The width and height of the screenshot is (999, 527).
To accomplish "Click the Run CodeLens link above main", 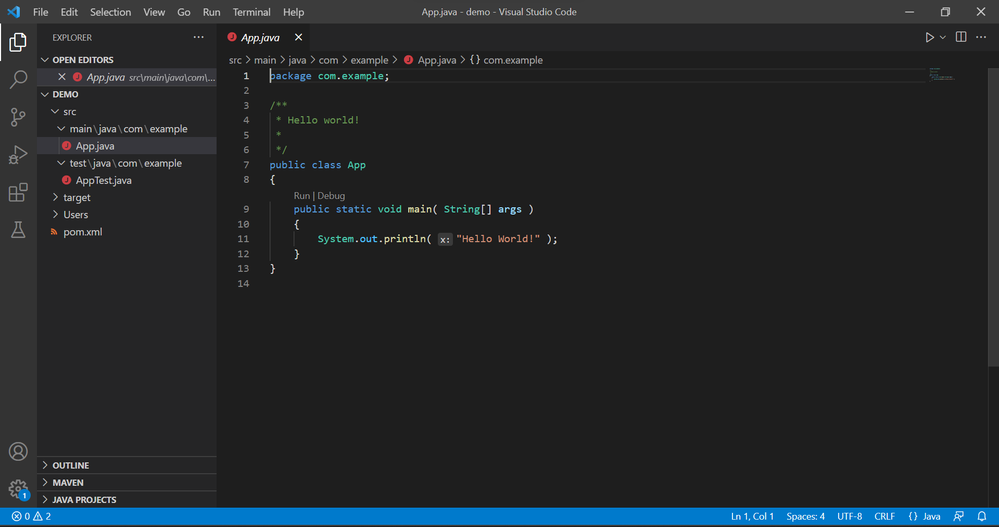I will [301, 196].
